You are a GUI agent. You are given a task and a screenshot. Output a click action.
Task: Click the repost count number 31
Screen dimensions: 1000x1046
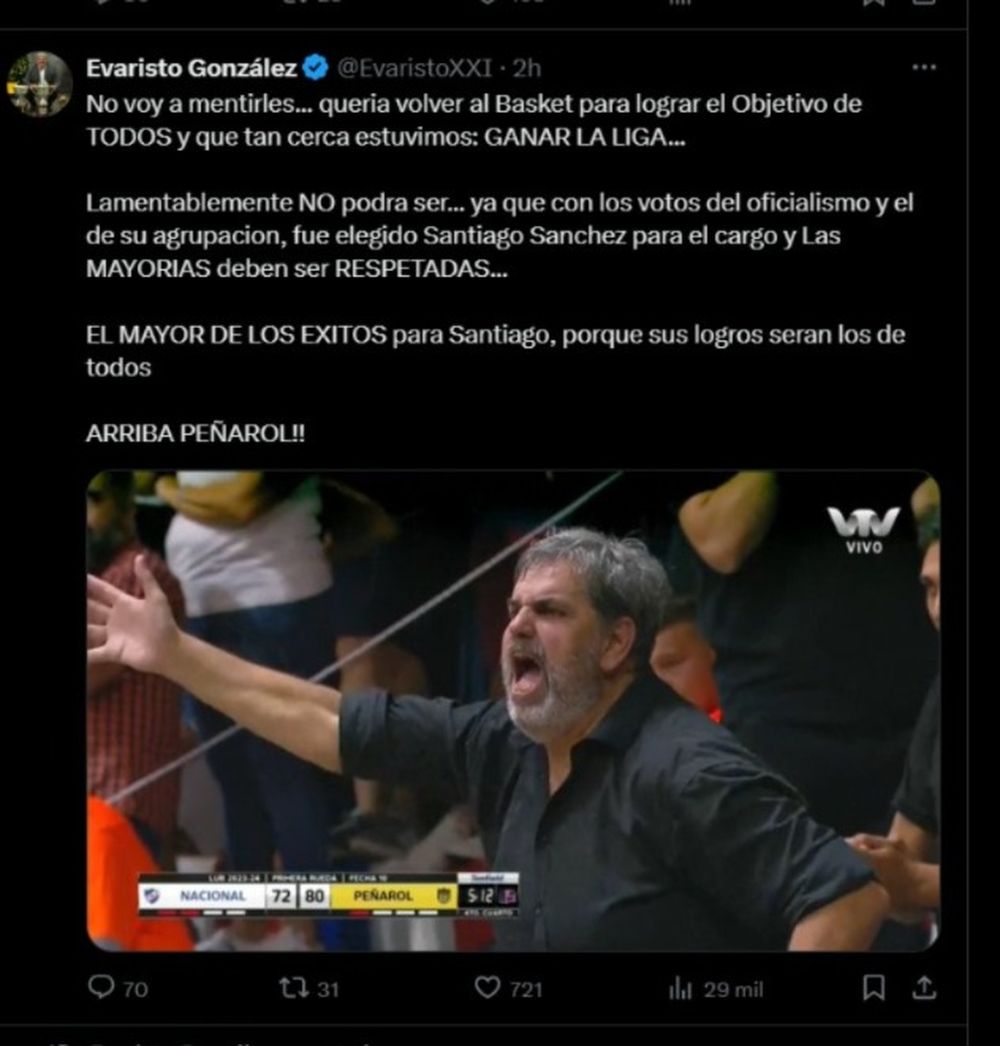[x=328, y=989]
